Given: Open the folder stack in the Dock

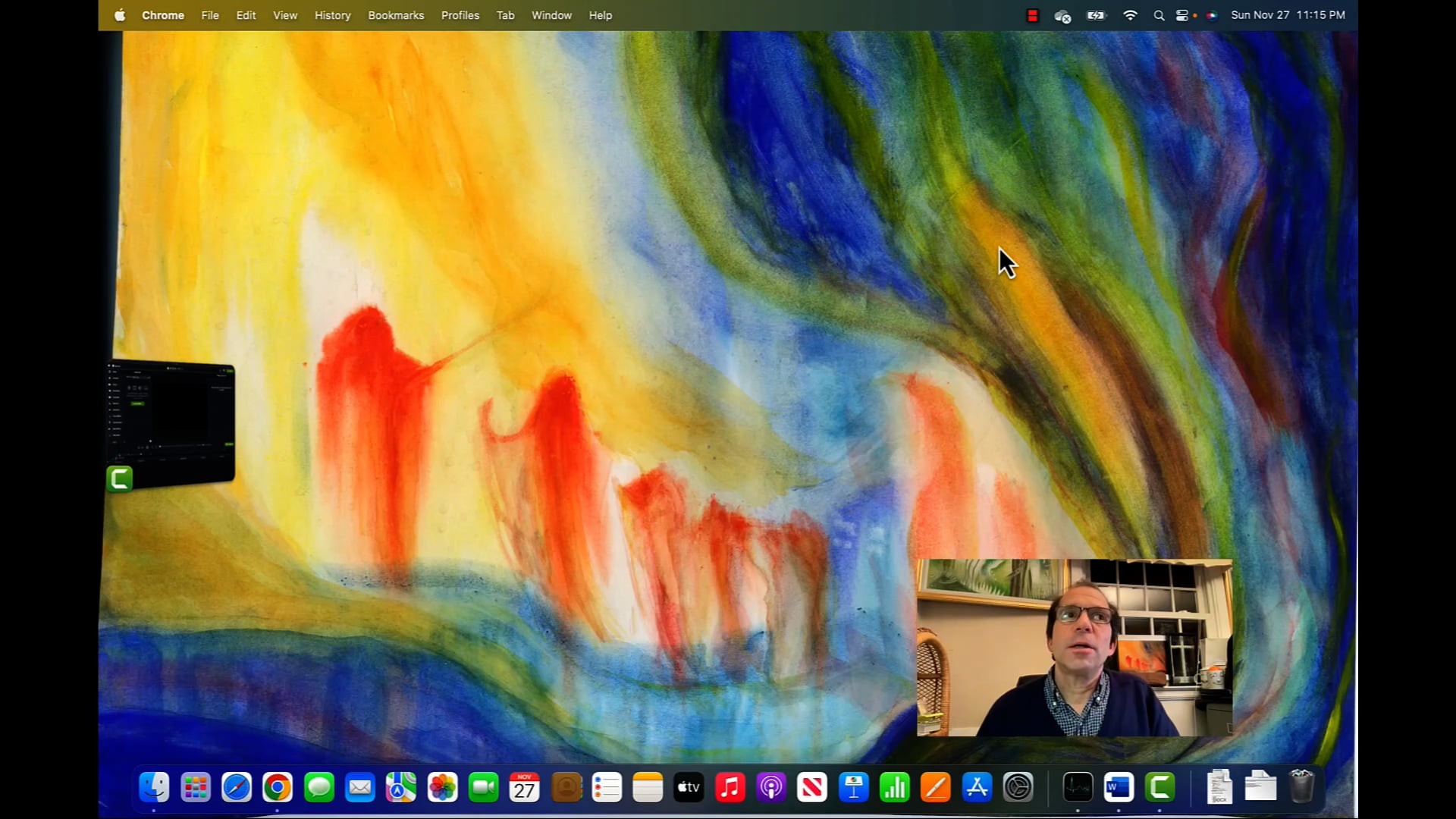Looking at the screenshot, I should point(1260,786).
